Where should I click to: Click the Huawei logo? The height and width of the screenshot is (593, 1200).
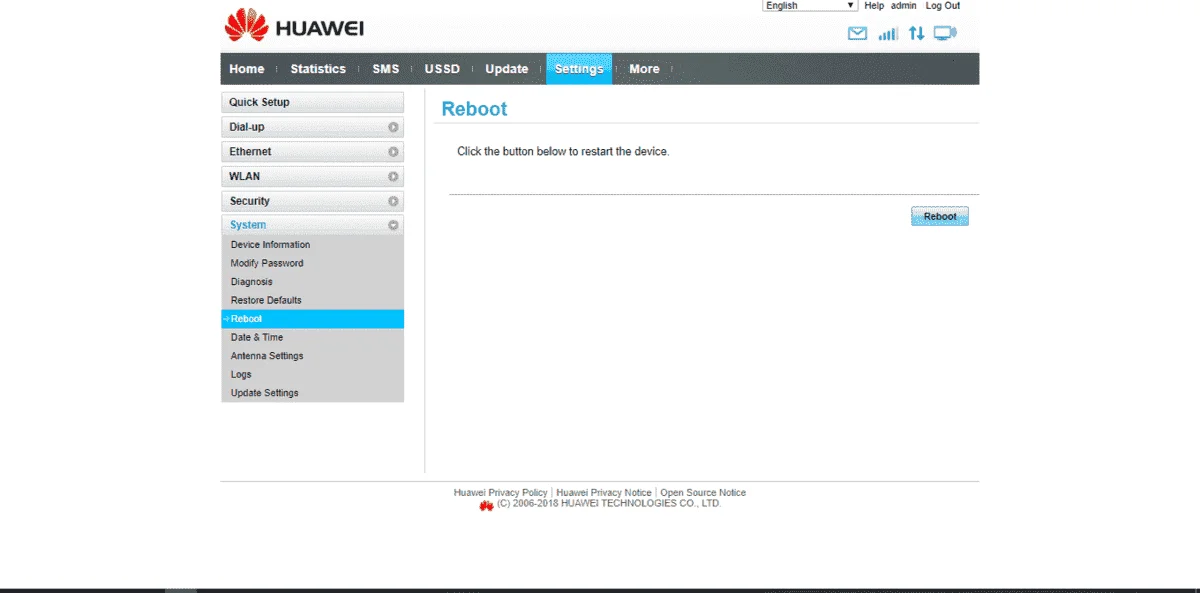pos(294,26)
